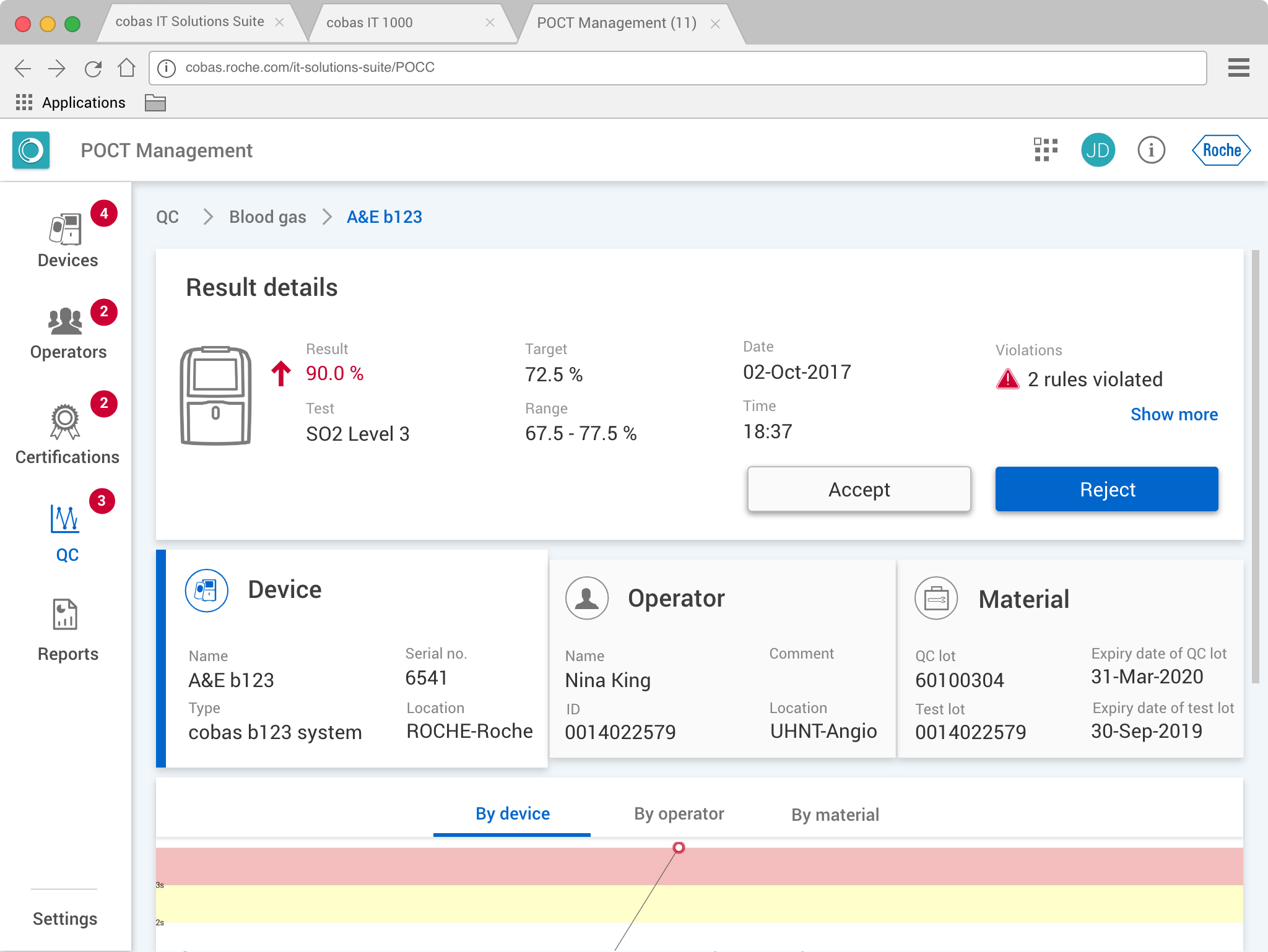The image size is (1268, 952).
Task: Click the QC chart sidebar icon
Action: [x=66, y=519]
